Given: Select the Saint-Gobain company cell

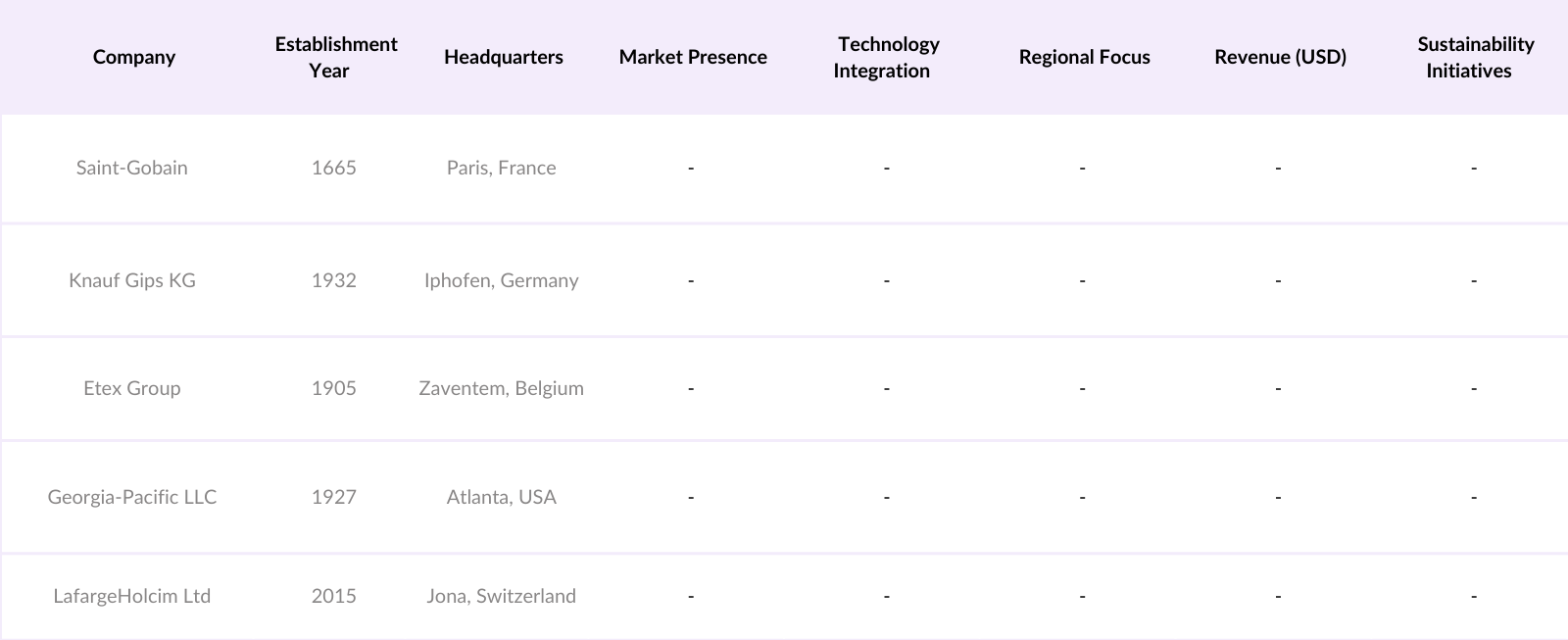Looking at the screenshot, I should click(132, 168).
